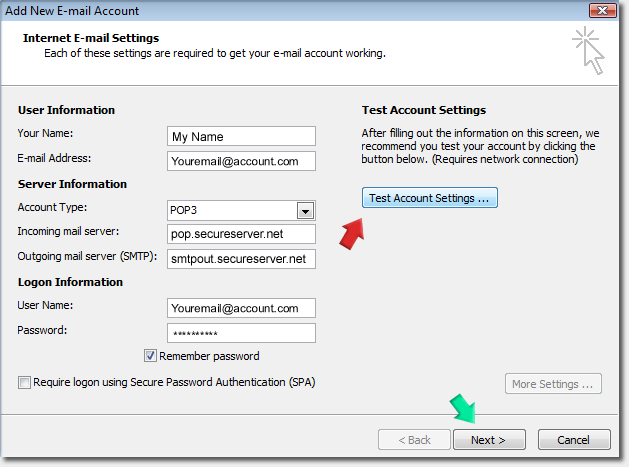Enable Require logon using Secure Password Authentication

point(24,382)
